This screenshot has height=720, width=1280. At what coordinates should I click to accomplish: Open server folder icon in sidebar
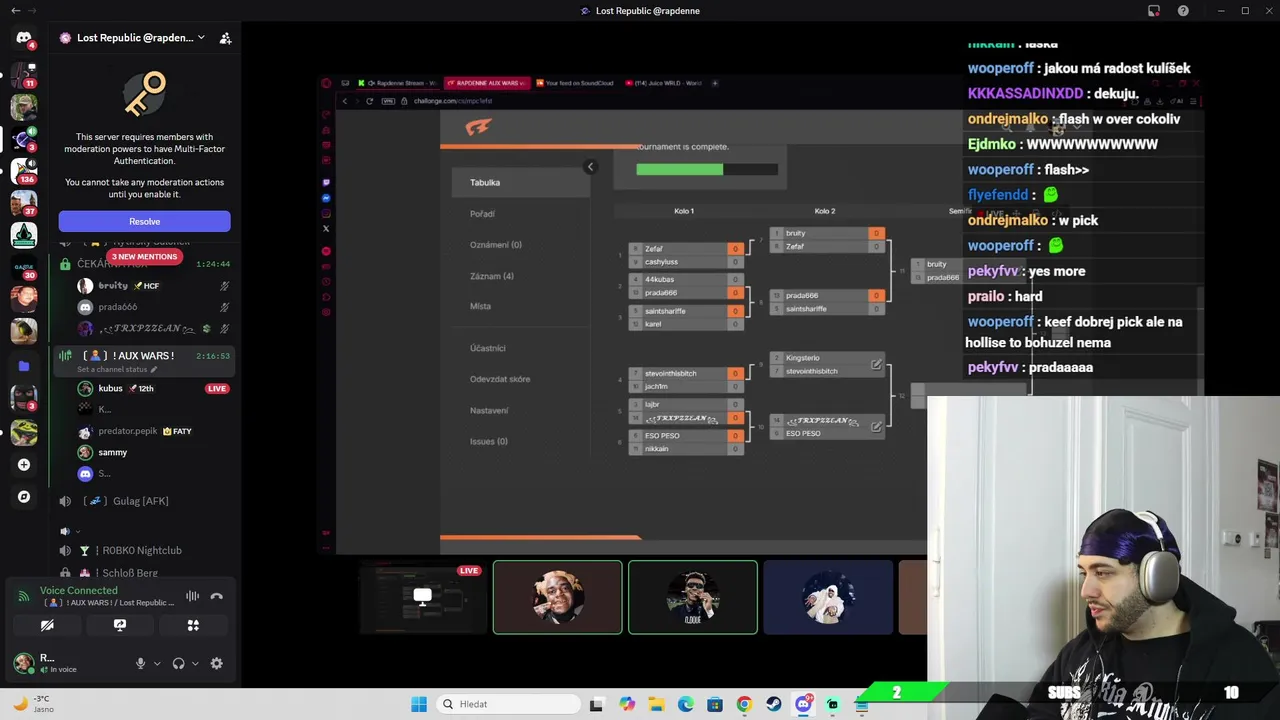[x=23, y=366]
